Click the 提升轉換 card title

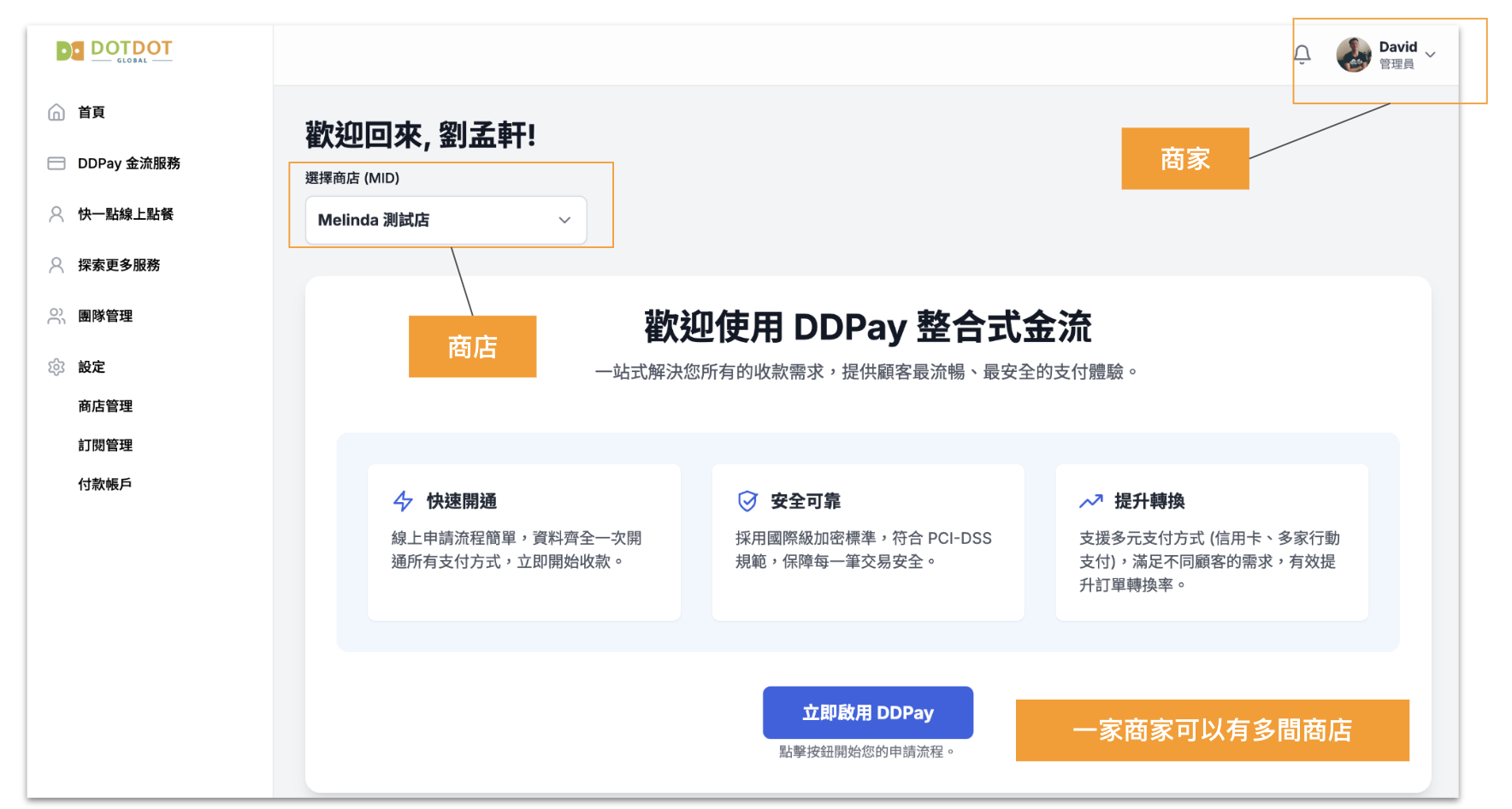click(1149, 501)
